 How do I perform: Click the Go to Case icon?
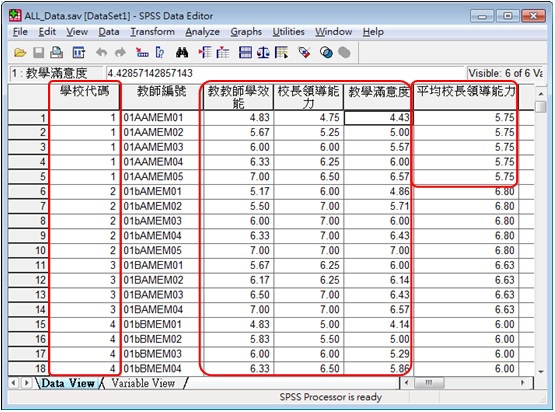(x=142, y=53)
